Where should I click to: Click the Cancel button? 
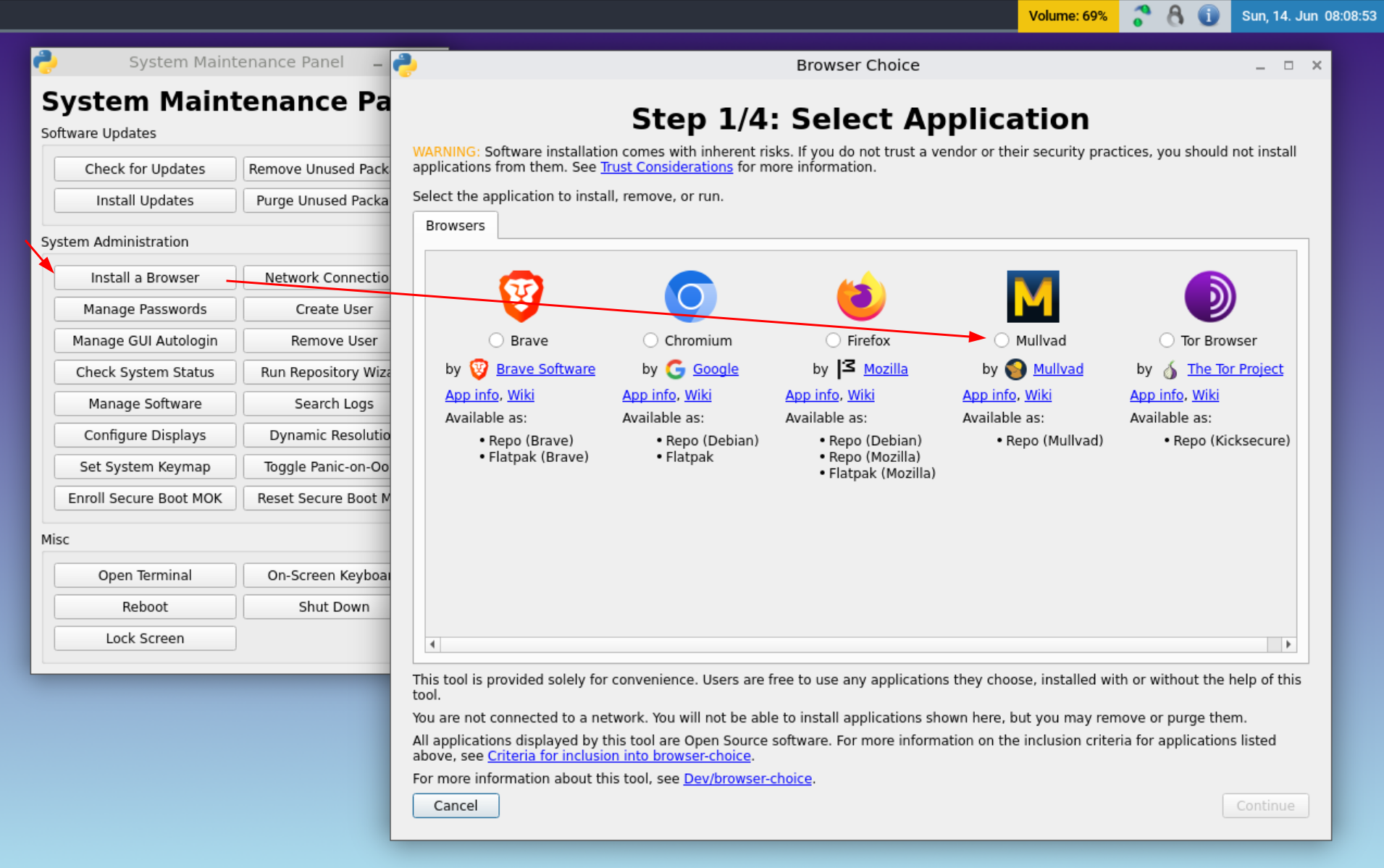(456, 806)
